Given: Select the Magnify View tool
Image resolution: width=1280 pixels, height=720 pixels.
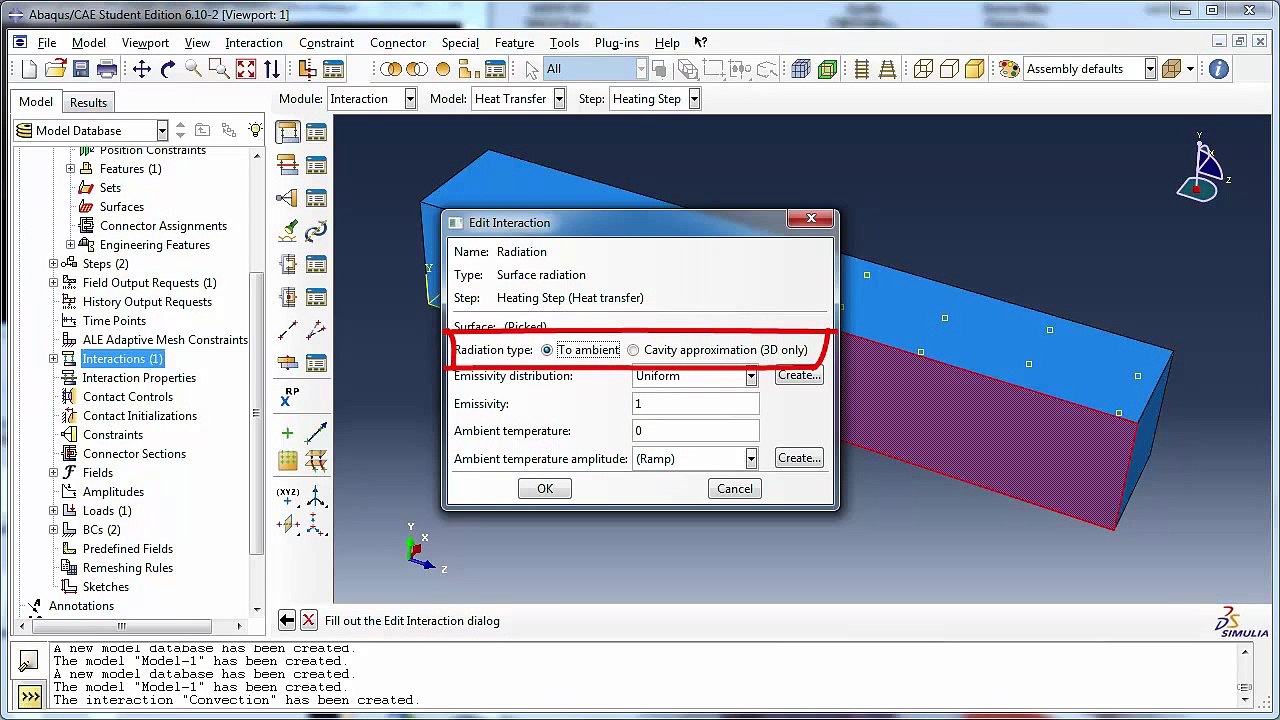Looking at the screenshot, I should 194,69.
